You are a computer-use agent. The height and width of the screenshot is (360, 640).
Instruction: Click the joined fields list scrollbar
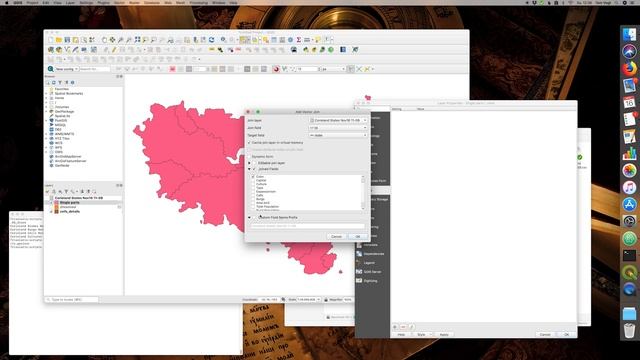(x=363, y=193)
